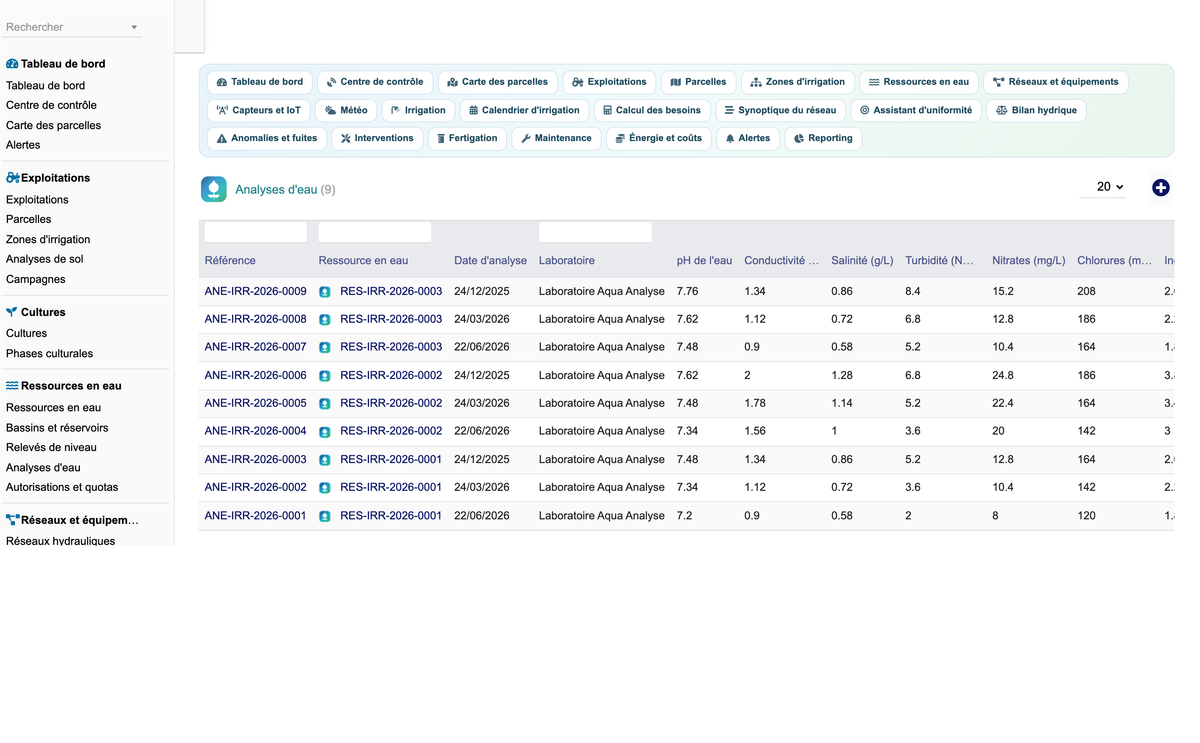Image resolution: width=1200 pixels, height=743 pixels.
Task: Sort by Nitrates (mg/L) column header
Action: pos(1028,260)
